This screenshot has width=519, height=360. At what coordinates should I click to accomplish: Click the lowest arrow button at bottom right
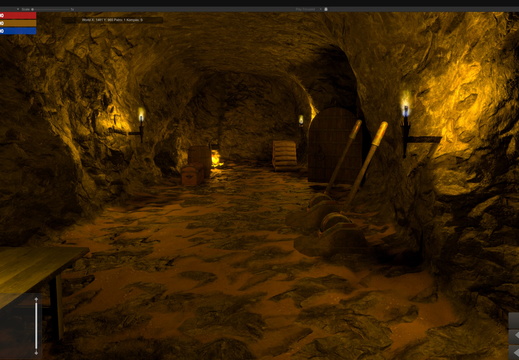[x=514, y=352]
